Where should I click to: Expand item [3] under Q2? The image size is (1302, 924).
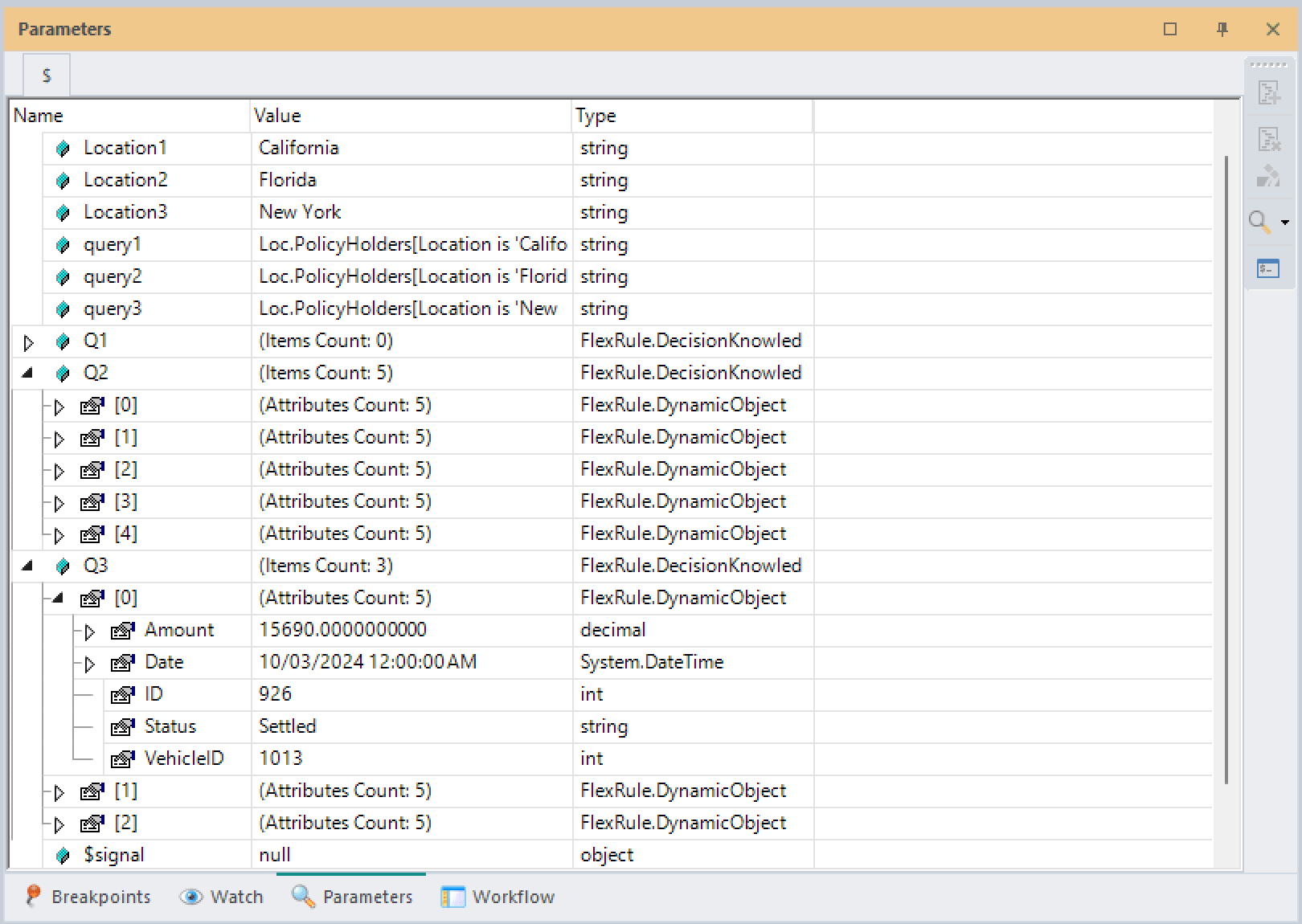[x=59, y=503]
